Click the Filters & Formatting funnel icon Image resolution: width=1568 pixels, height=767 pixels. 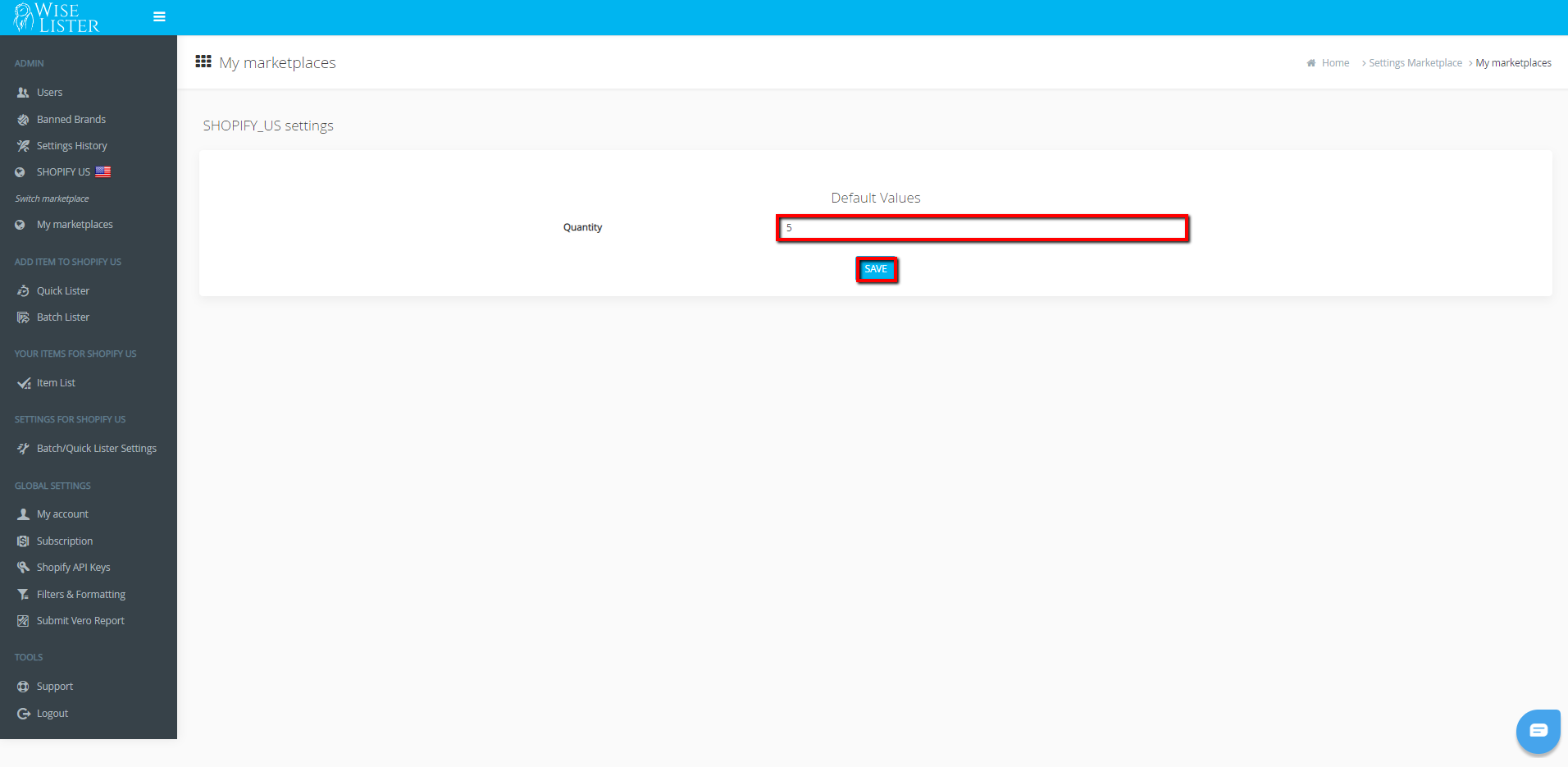(23, 595)
